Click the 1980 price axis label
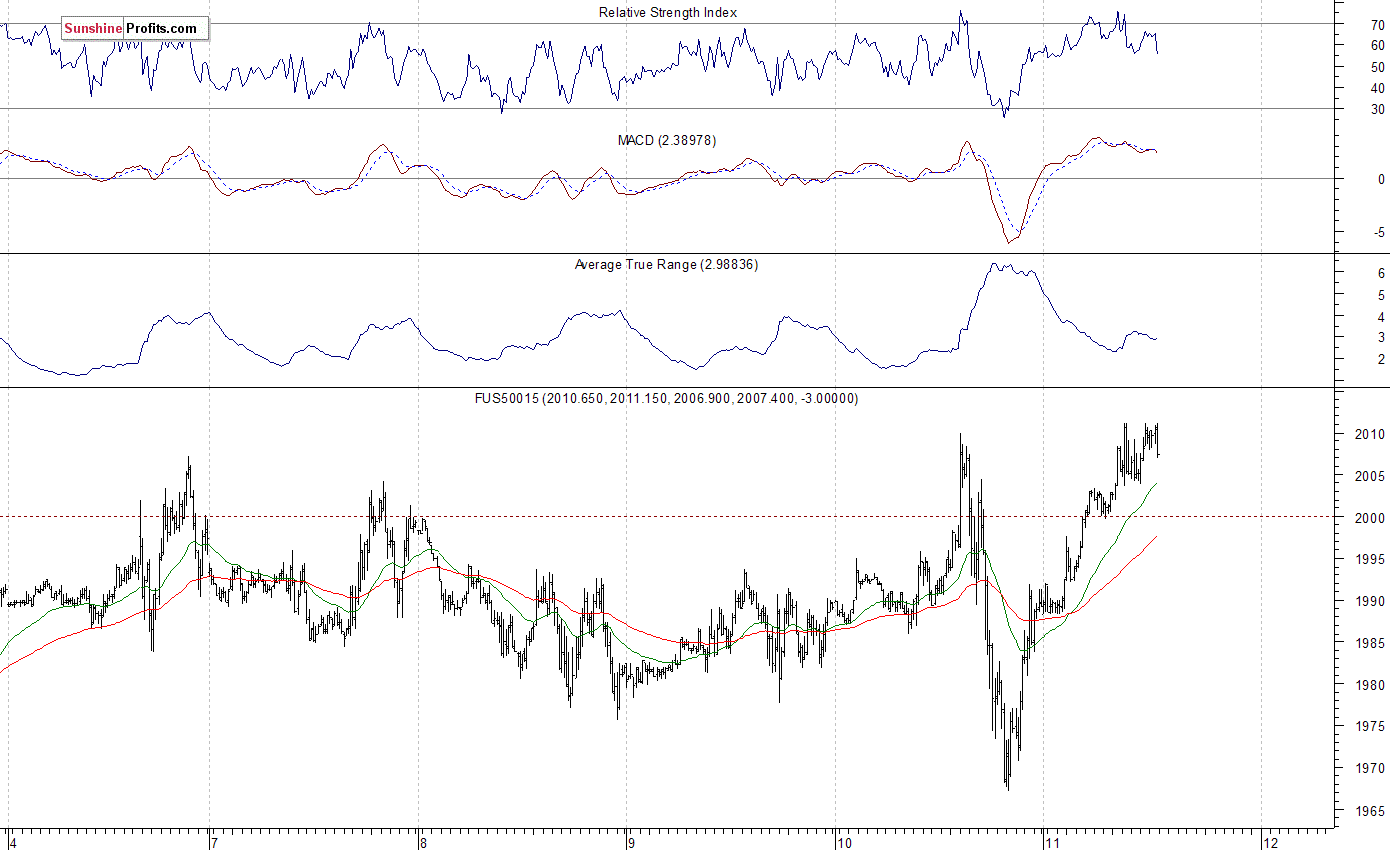This screenshot has height=850, width=1390. 1372,686
